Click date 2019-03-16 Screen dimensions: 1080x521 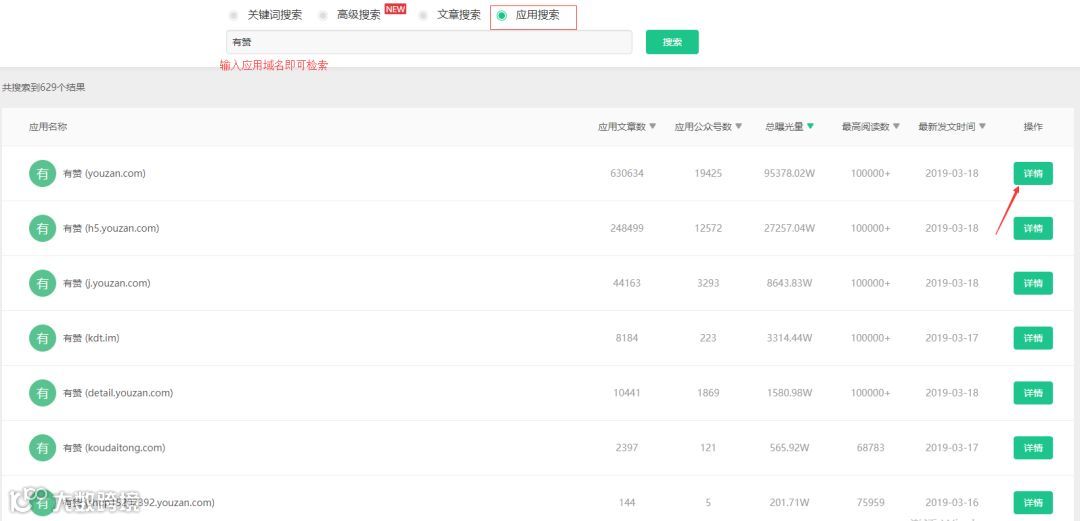[952, 502]
